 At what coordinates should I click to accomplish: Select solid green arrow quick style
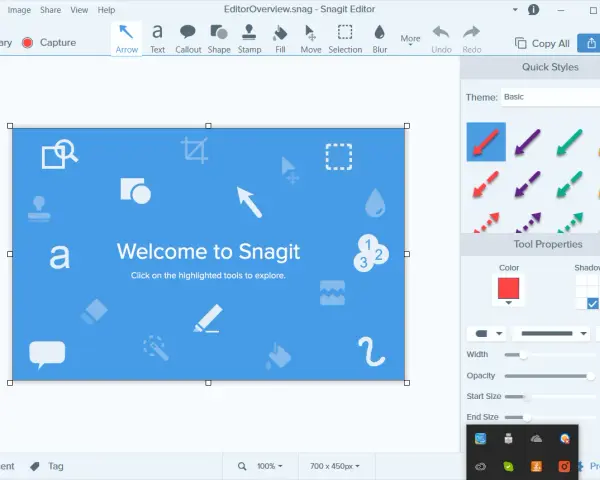coord(569,142)
